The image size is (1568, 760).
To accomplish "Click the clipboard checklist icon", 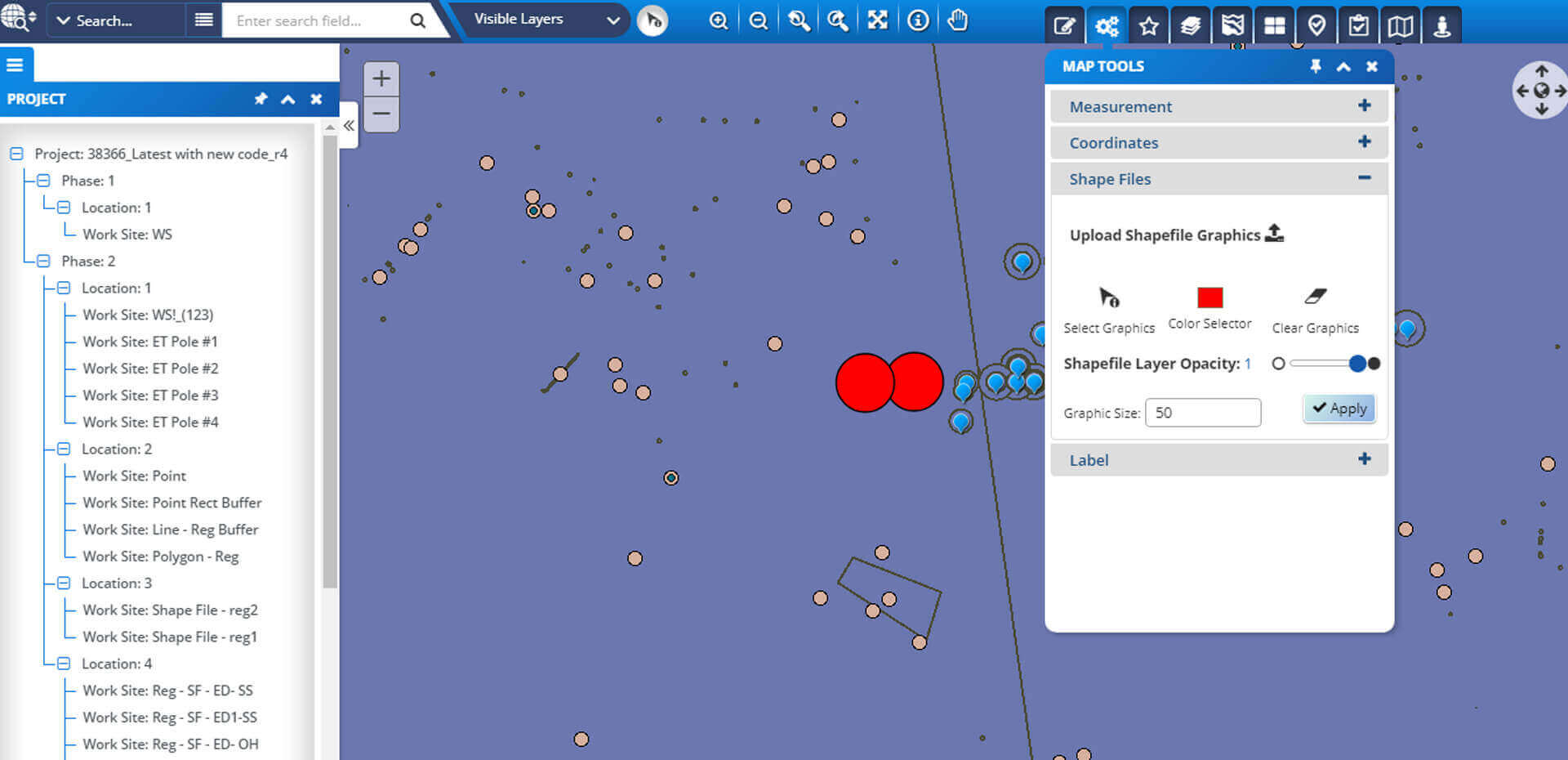I will coord(1359,25).
